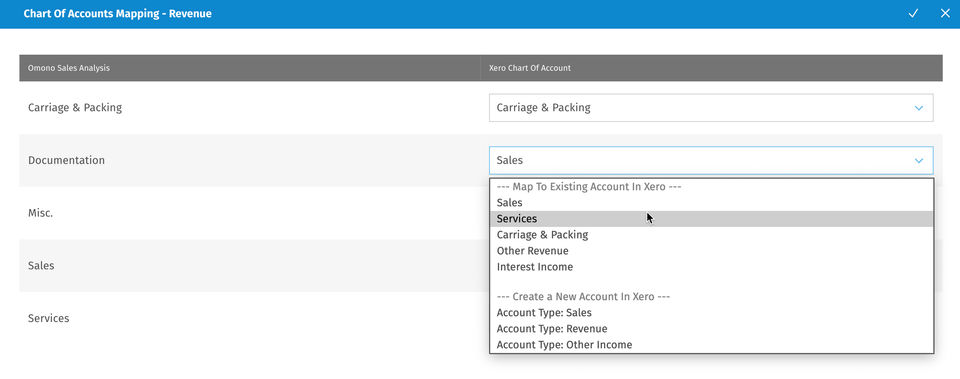
Task: Select Sales from existing Xero accounts
Action: [711, 203]
